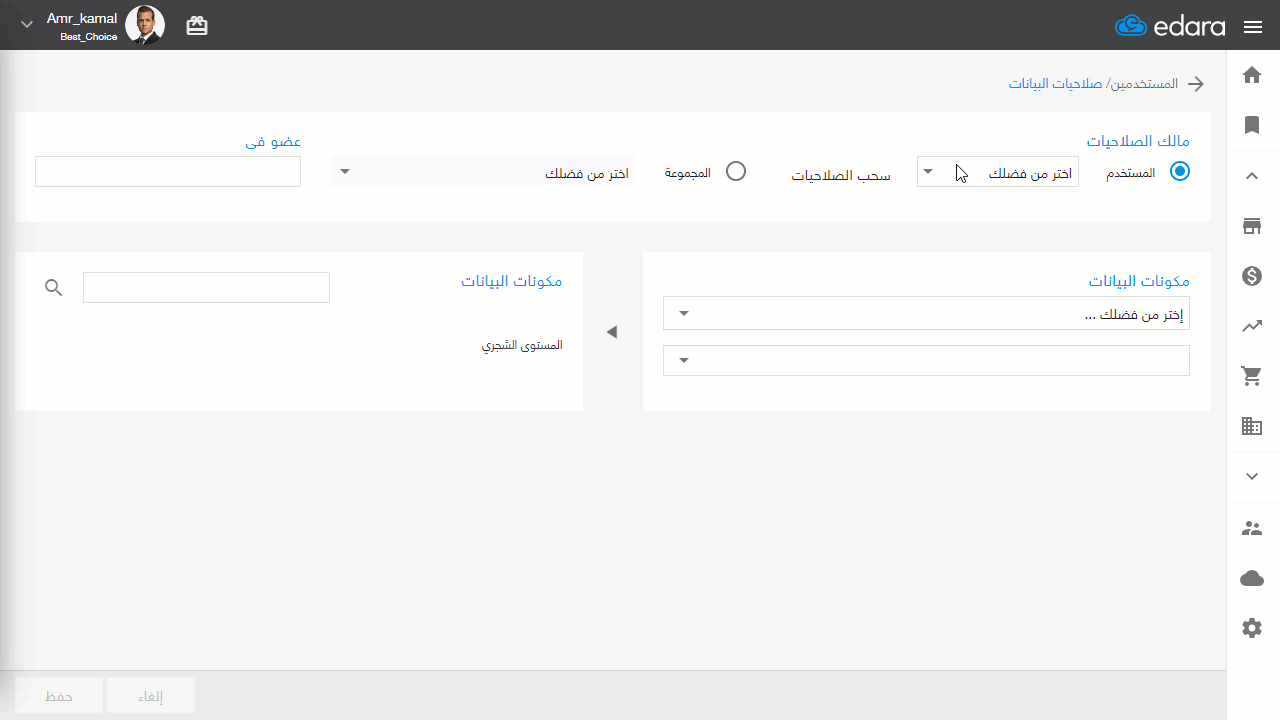Click the سحب الصلاحيات label
This screenshot has height=720, width=1280.
click(x=841, y=176)
